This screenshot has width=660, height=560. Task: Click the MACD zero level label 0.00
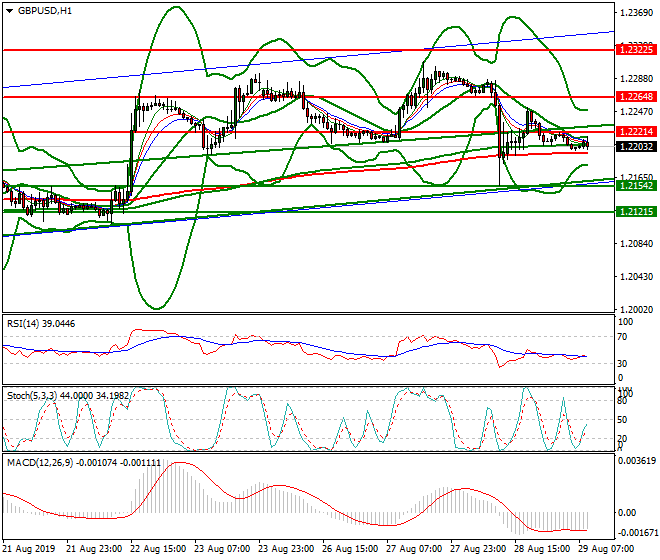point(627,513)
